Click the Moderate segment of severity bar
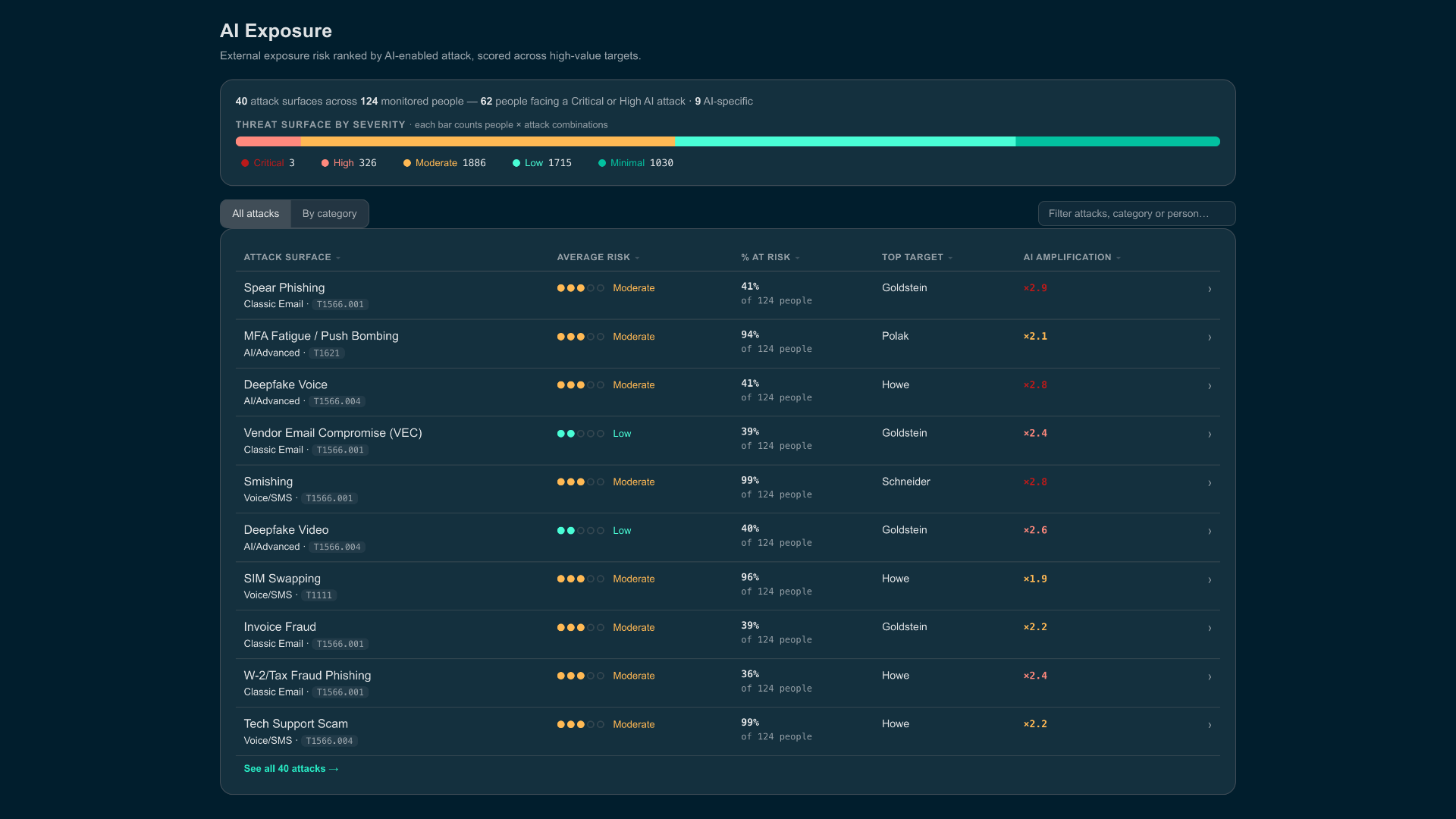1456x819 pixels. click(x=488, y=142)
